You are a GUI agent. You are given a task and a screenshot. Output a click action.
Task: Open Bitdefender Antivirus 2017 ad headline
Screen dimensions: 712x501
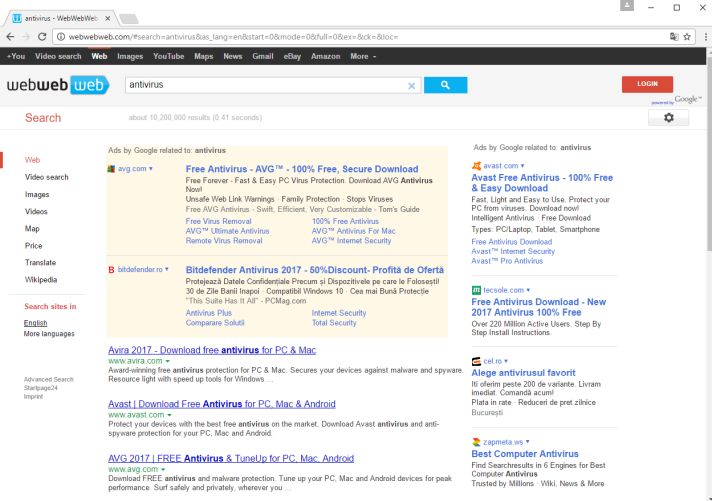[x=315, y=270]
